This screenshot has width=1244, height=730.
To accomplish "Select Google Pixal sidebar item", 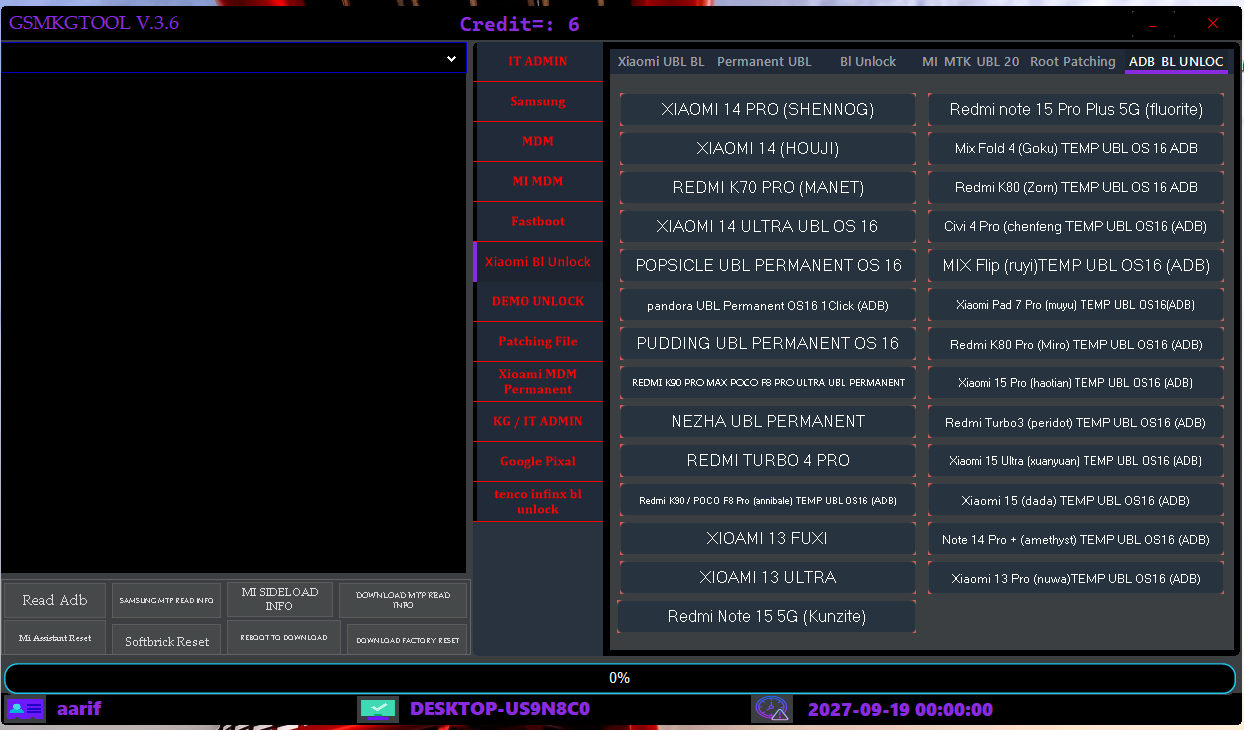I will pyautogui.click(x=538, y=462).
